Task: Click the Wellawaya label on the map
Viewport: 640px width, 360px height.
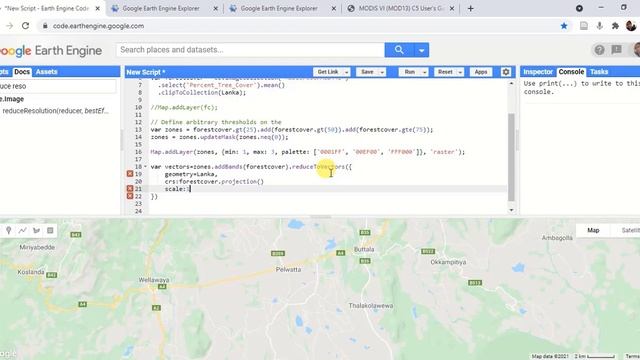Action: coord(154,280)
